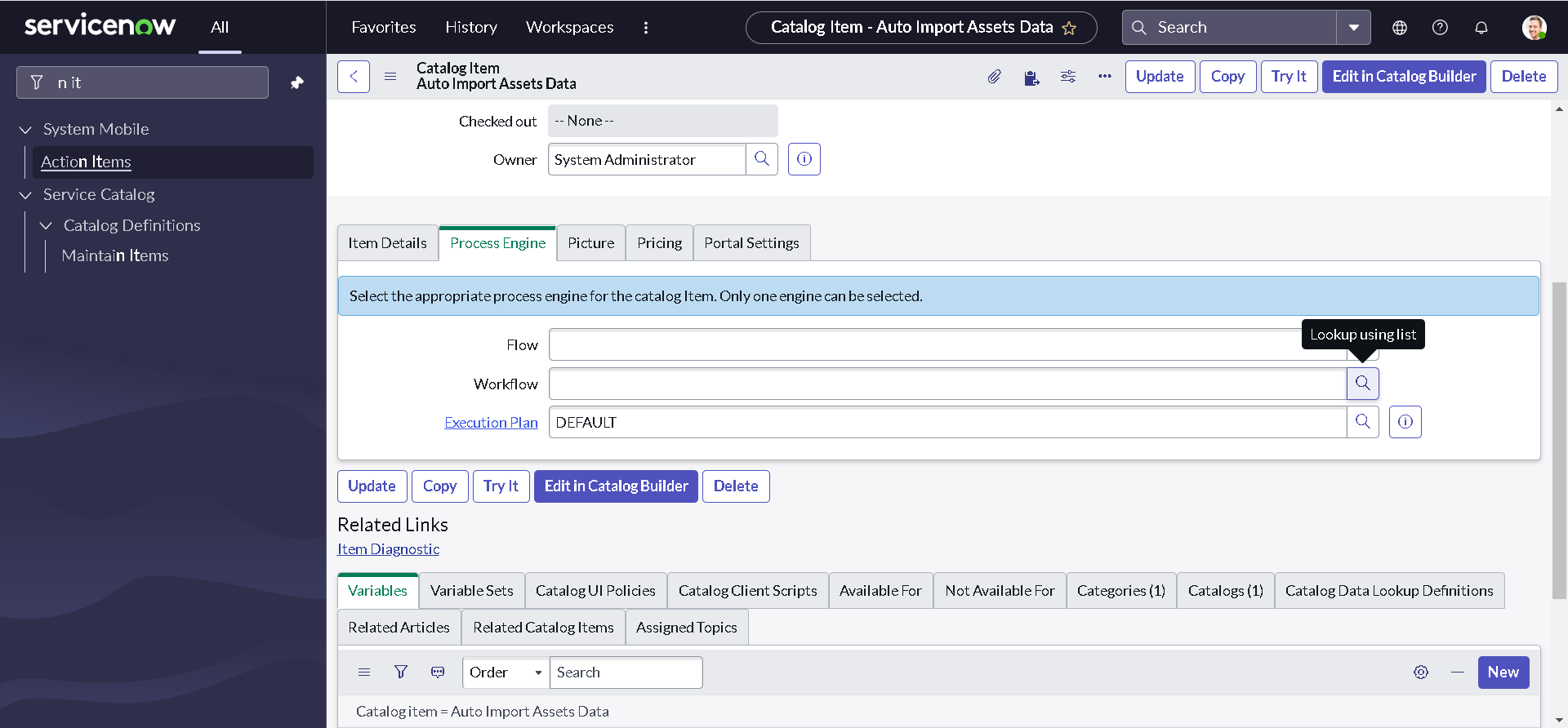Click the header Update button
Image resolution: width=1568 pixels, height=728 pixels.
(x=1160, y=77)
